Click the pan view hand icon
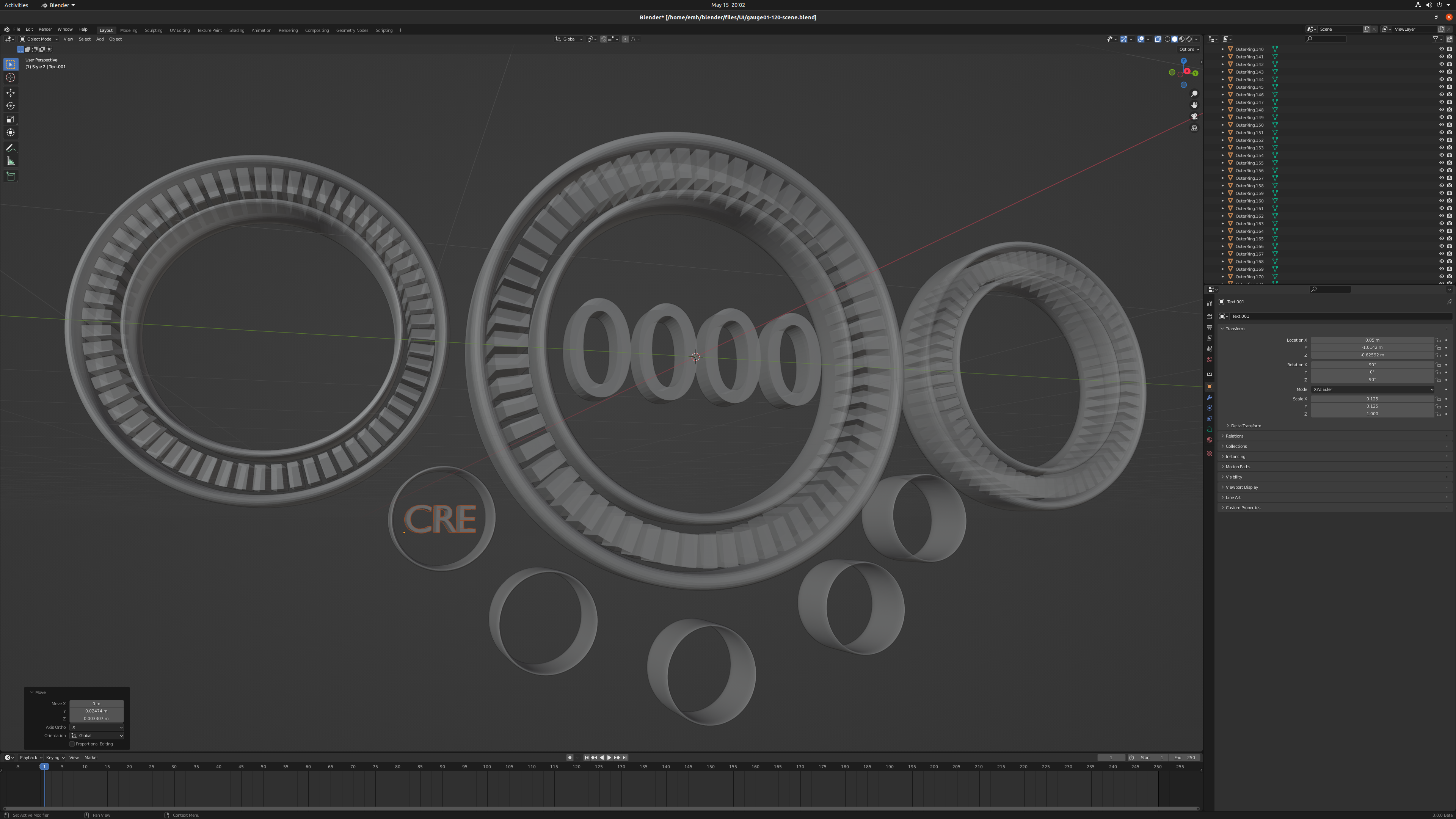The width and height of the screenshot is (1456, 819). pos(1194,105)
